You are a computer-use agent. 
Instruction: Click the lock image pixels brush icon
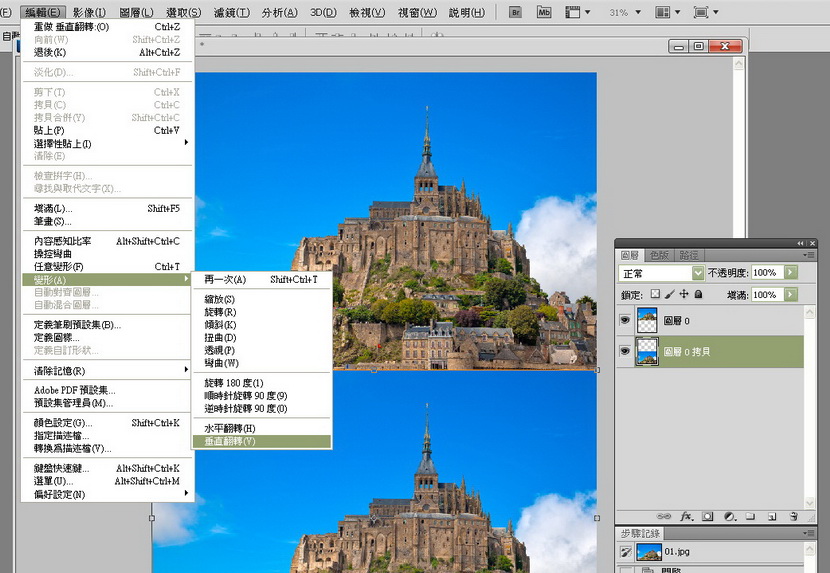670,294
